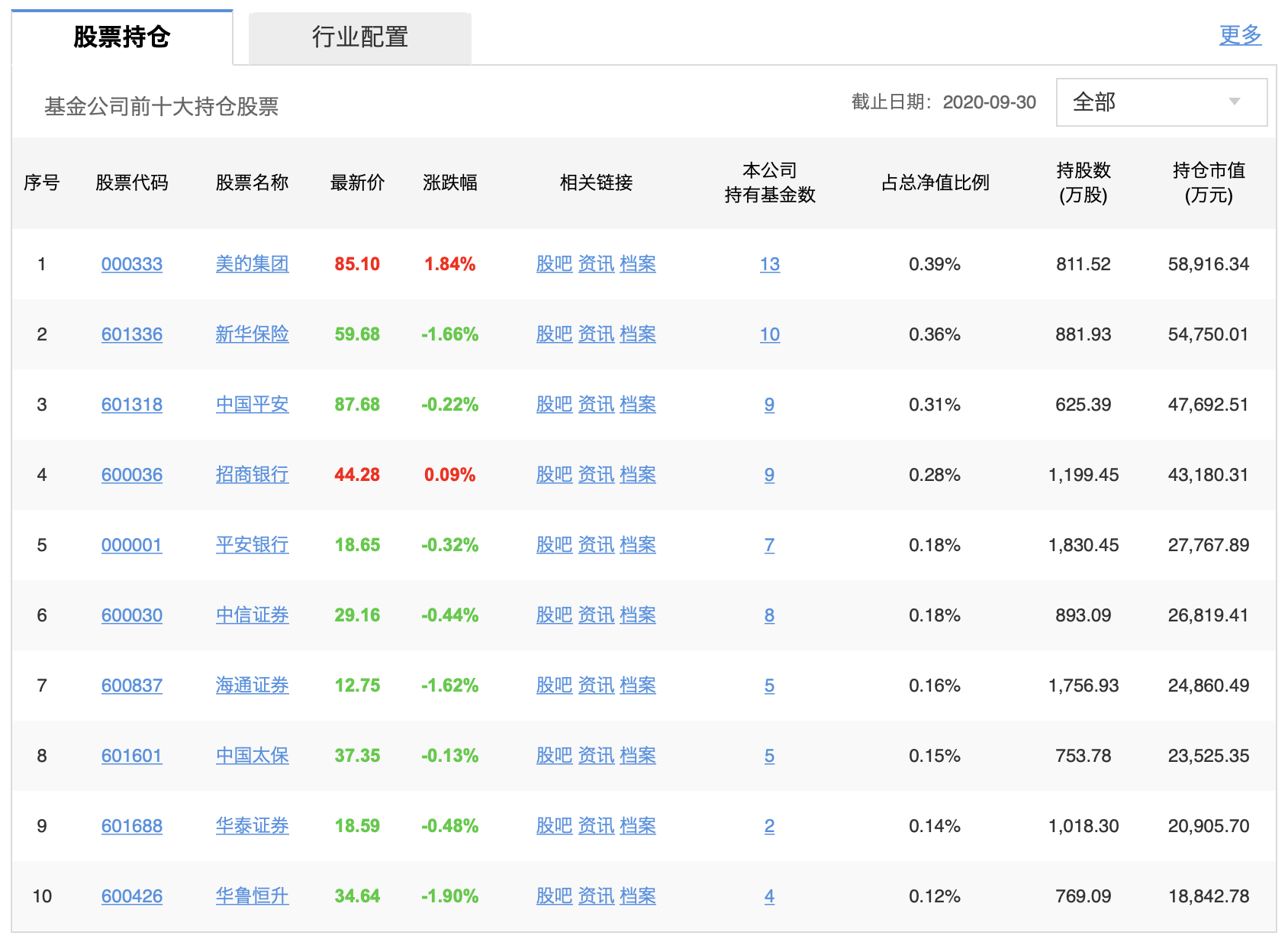Viewport: 1288px width, 939px height.
Task: Open 档案 link for 新华保险
Action: pyautogui.click(x=638, y=334)
